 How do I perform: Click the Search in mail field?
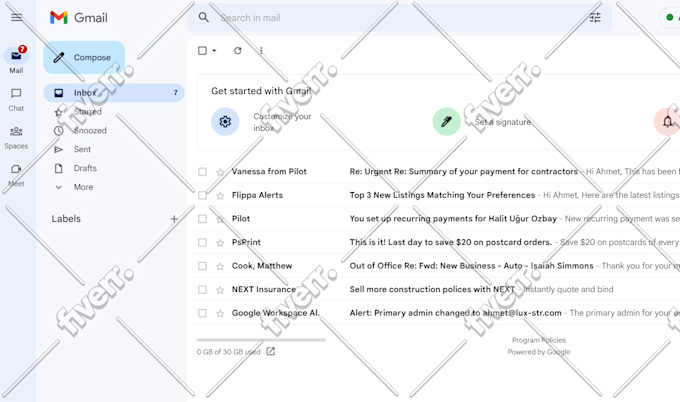[x=399, y=18]
